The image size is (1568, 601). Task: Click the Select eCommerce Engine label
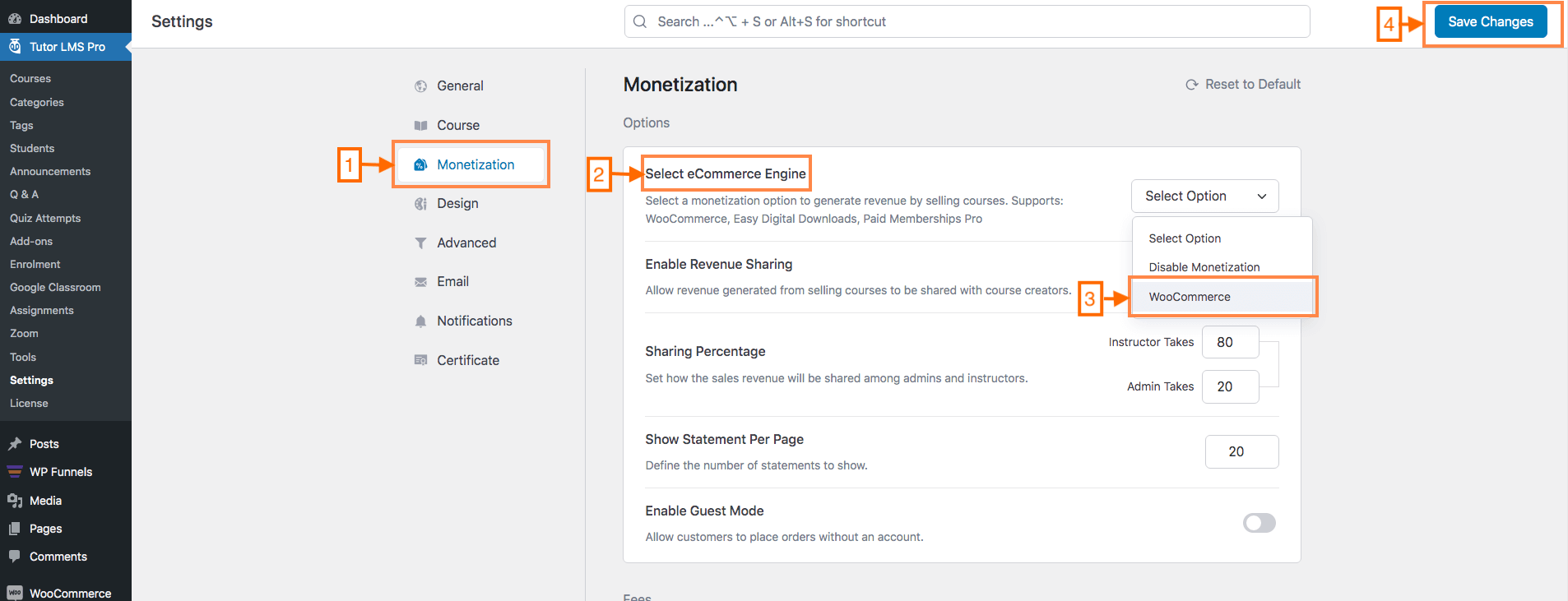(x=726, y=173)
